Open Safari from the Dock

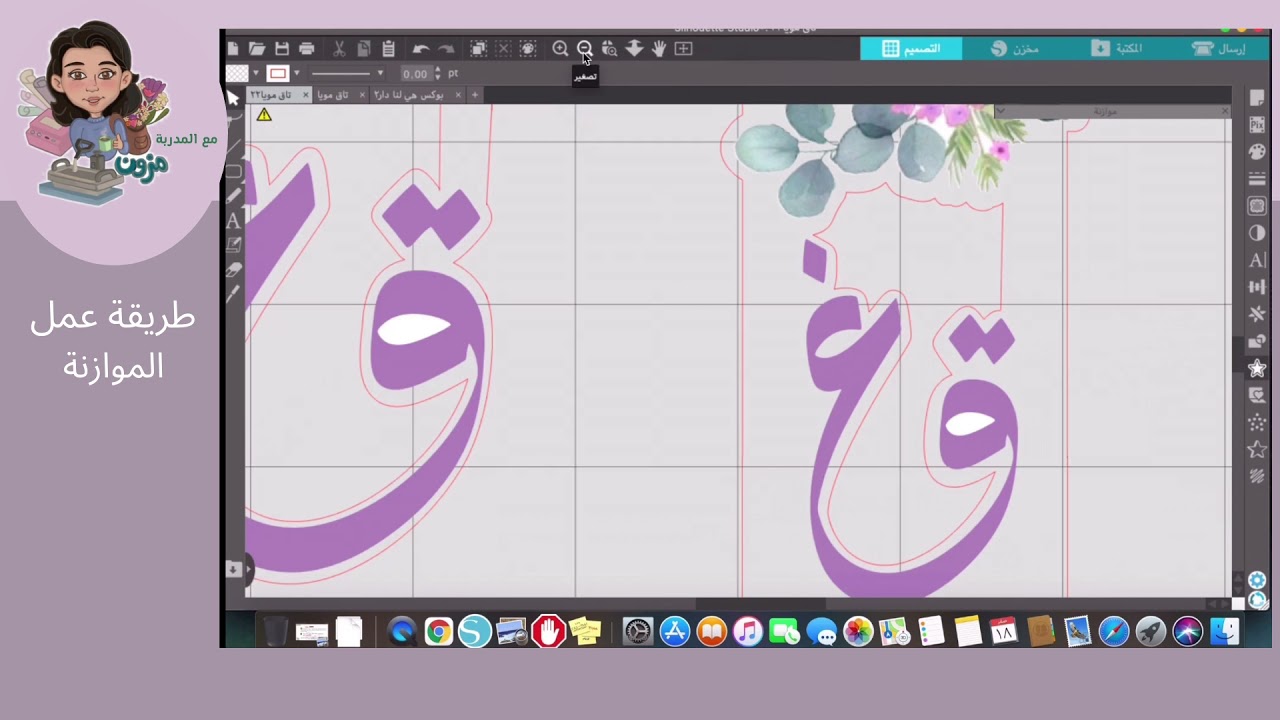click(x=1114, y=631)
